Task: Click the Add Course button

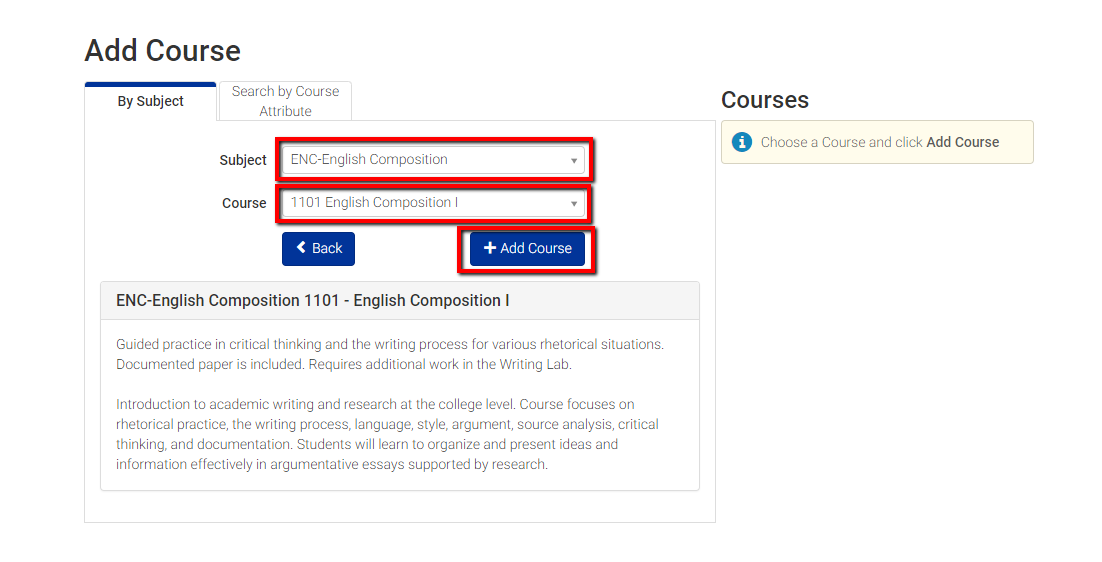Action: pos(527,249)
